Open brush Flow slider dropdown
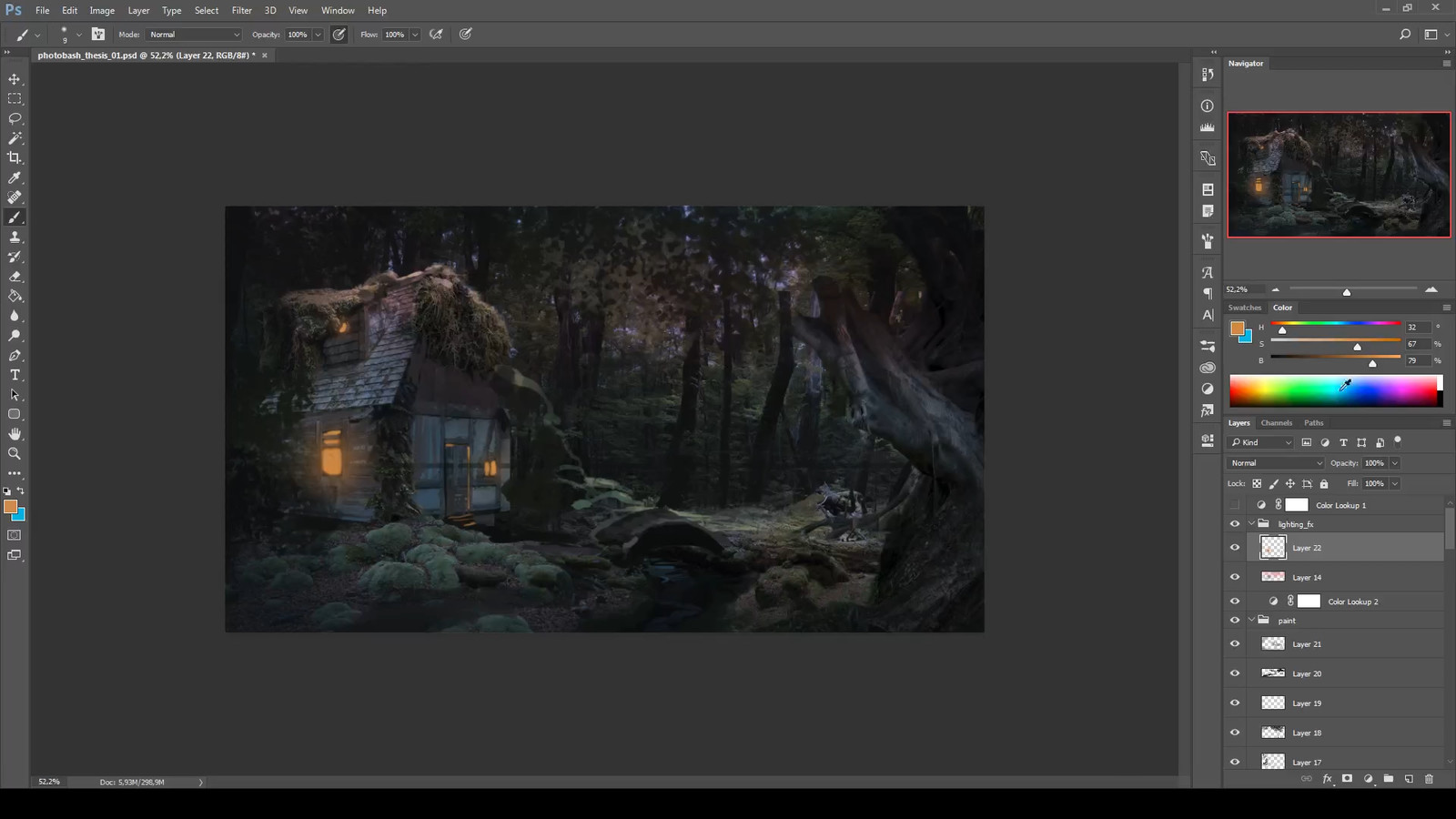This screenshot has height=819, width=1456. (x=415, y=35)
